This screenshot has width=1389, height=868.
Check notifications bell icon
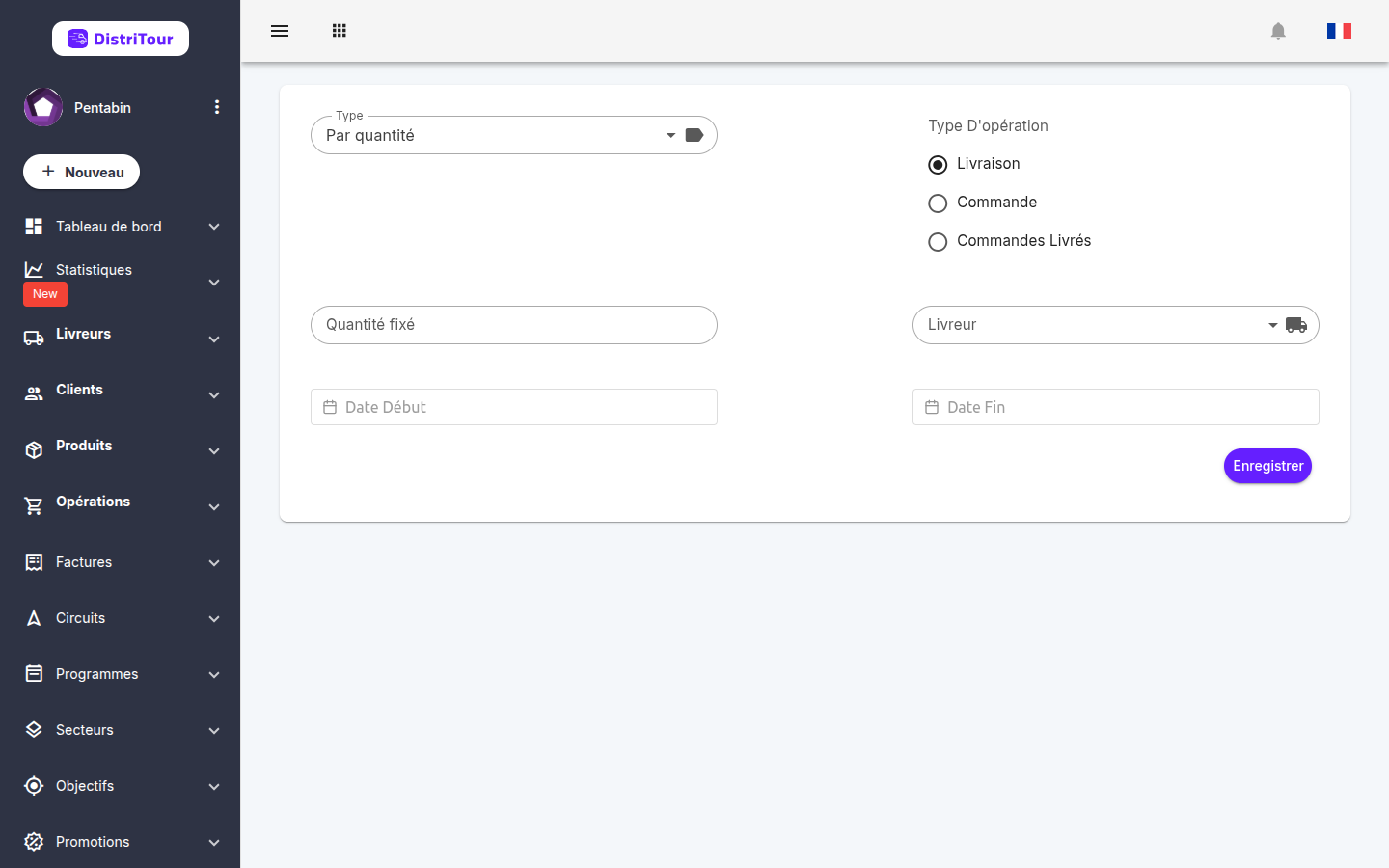pos(1278,31)
